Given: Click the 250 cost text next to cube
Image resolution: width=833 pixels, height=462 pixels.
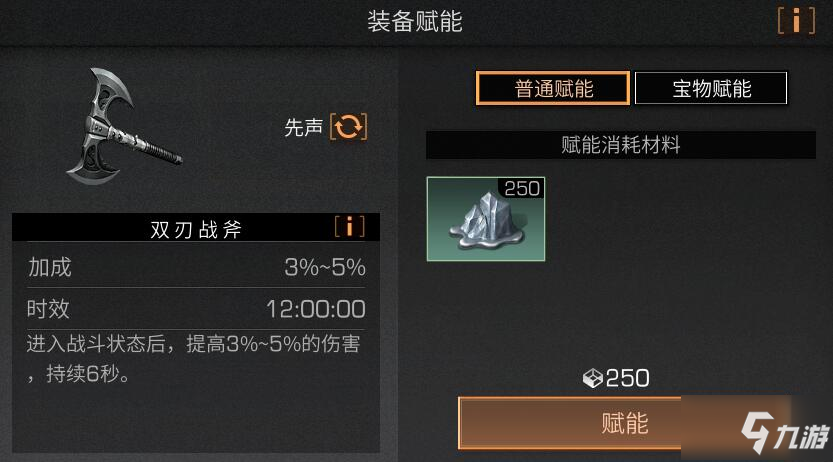Looking at the screenshot, I should click(x=627, y=379).
